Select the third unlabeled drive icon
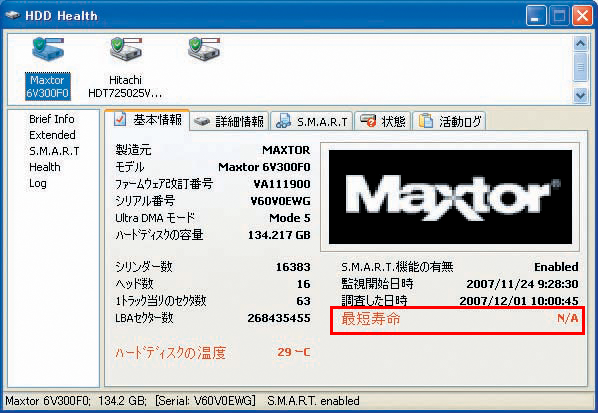598x413 pixels. (x=204, y=50)
